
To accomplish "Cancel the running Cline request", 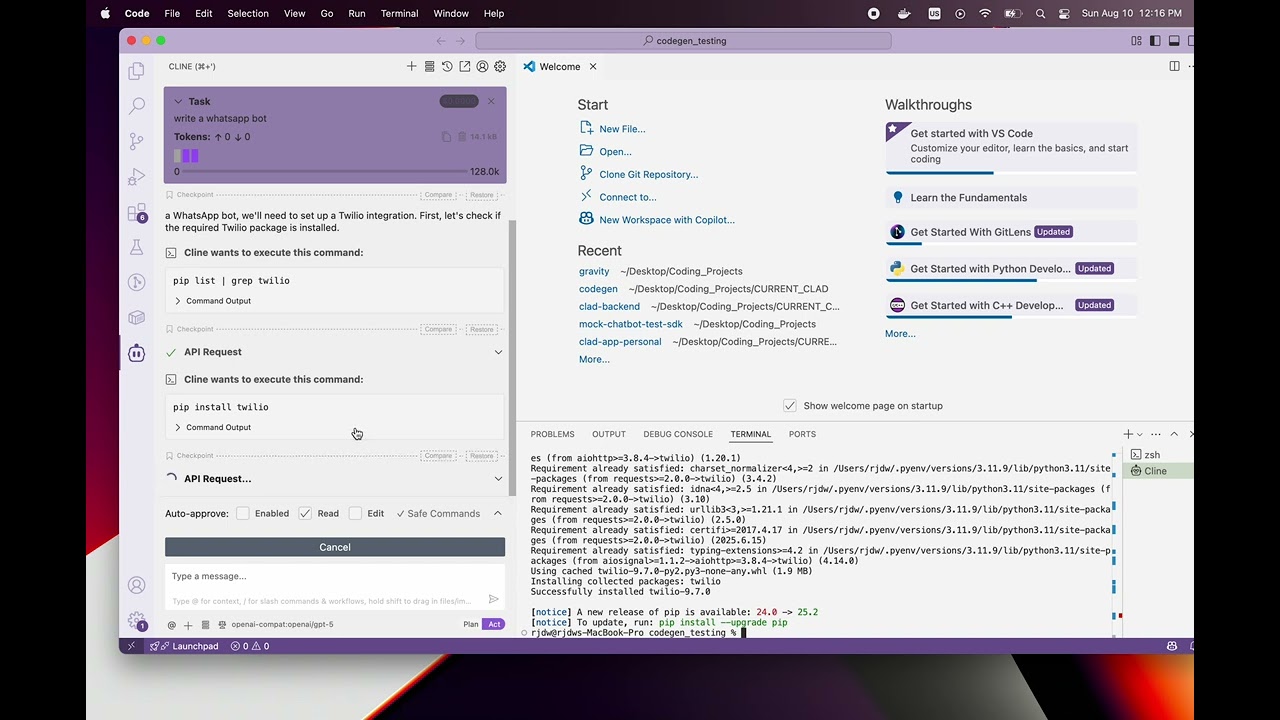I will coord(335,547).
